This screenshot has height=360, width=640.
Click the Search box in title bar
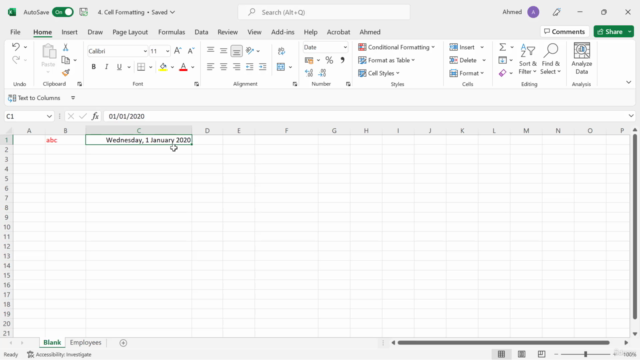click(324, 12)
